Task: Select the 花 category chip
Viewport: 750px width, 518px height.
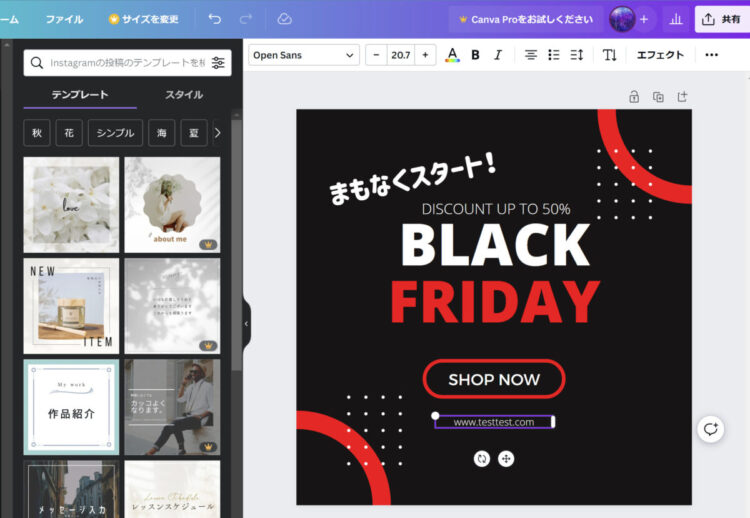Action: click(69, 133)
